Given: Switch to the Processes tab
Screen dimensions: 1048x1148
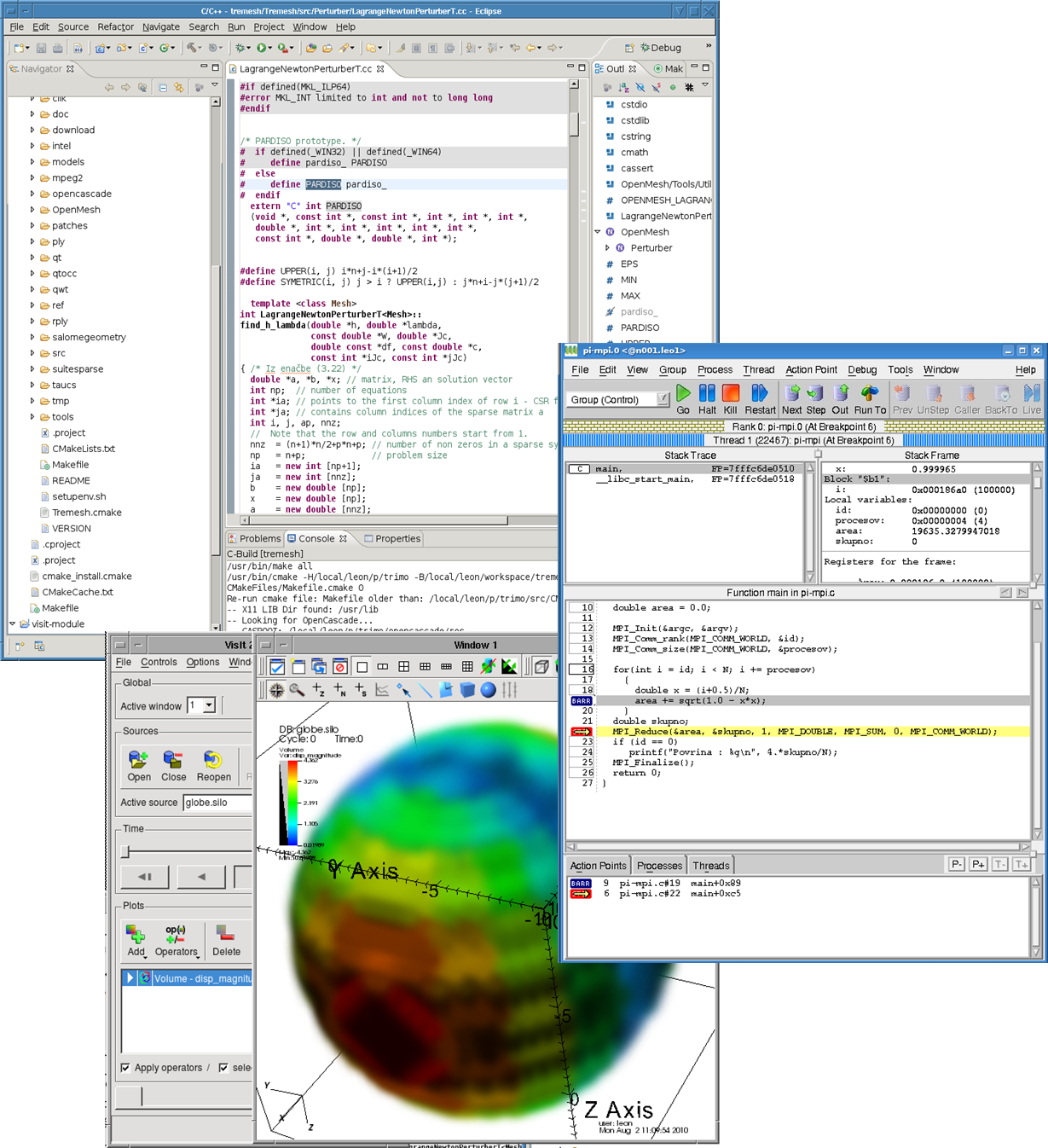Looking at the screenshot, I should click(x=659, y=866).
